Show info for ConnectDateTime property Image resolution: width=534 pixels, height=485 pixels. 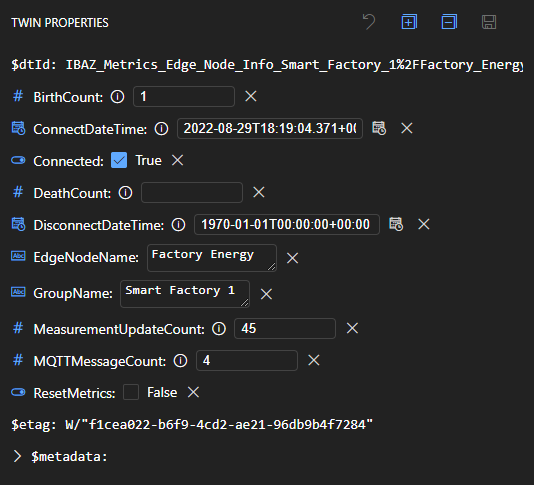point(161,129)
